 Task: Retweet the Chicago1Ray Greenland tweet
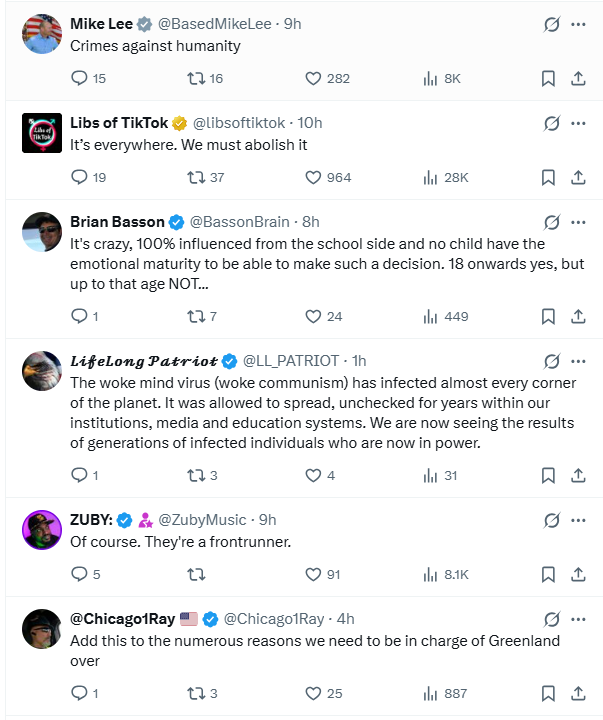[197, 693]
